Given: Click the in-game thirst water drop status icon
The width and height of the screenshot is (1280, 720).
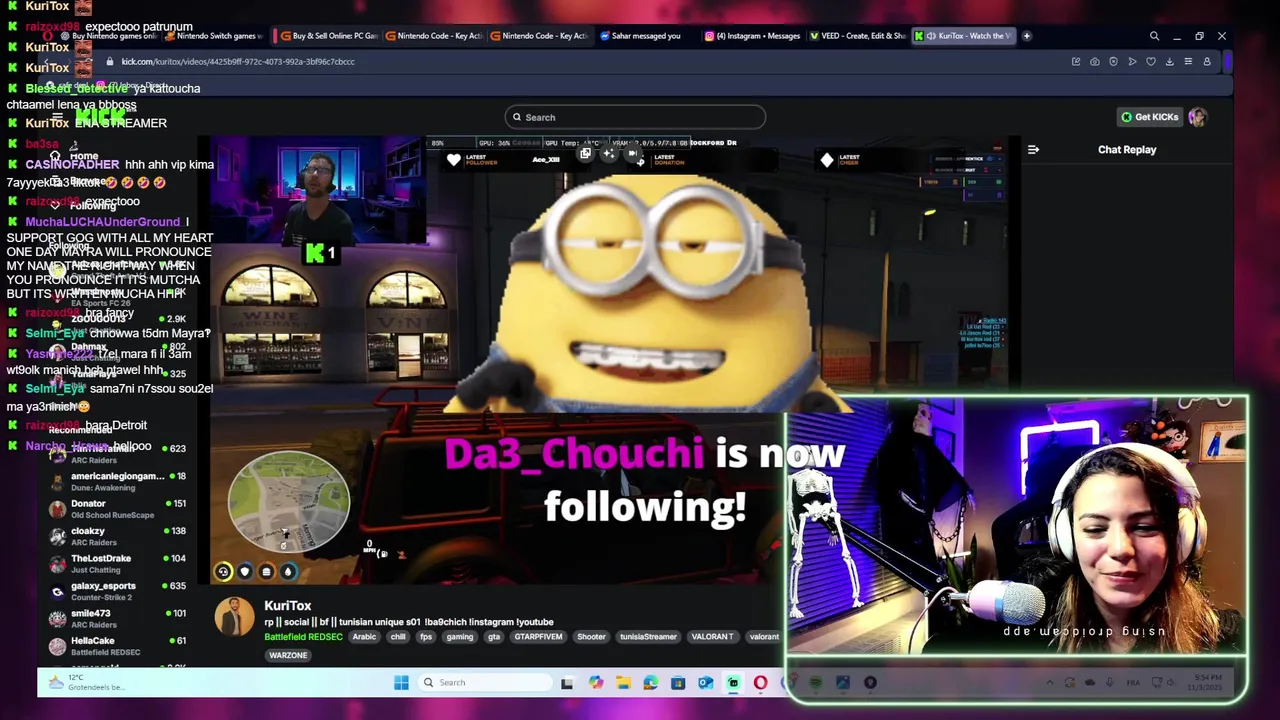Looking at the screenshot, I should [288, 572].
